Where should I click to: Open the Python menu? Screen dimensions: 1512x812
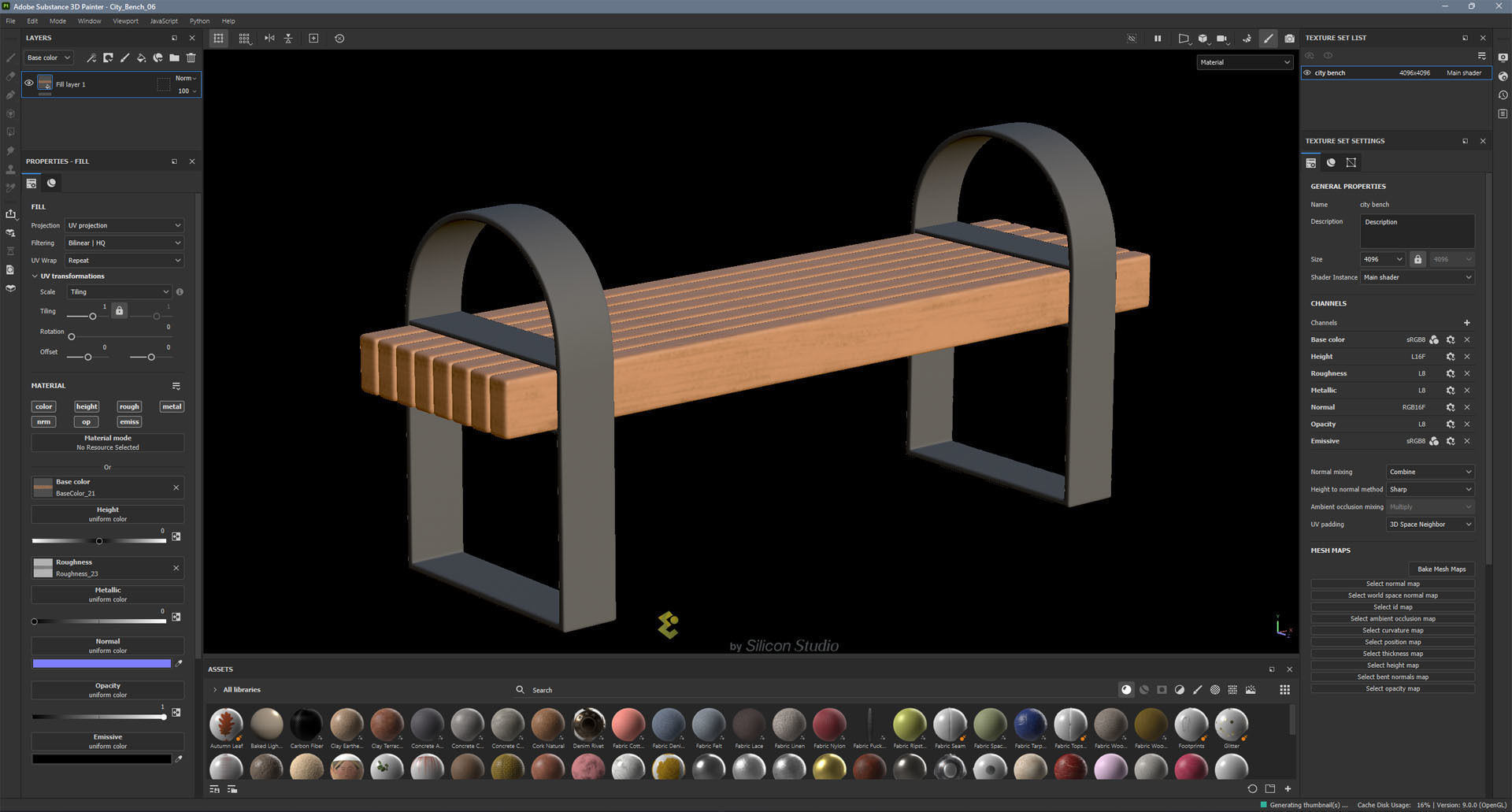tap(199, 21)
